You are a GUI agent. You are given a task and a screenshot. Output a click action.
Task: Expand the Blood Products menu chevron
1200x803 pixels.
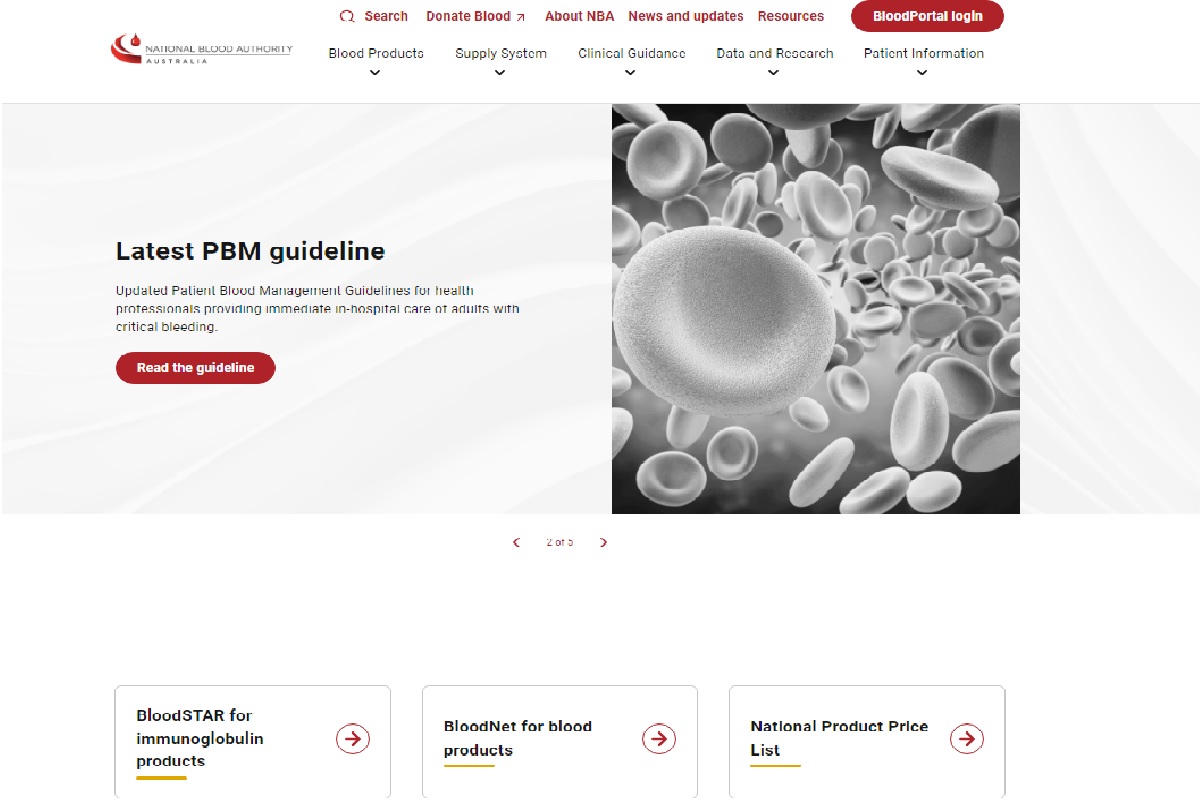pyautogui.click(x=375, y=72)
